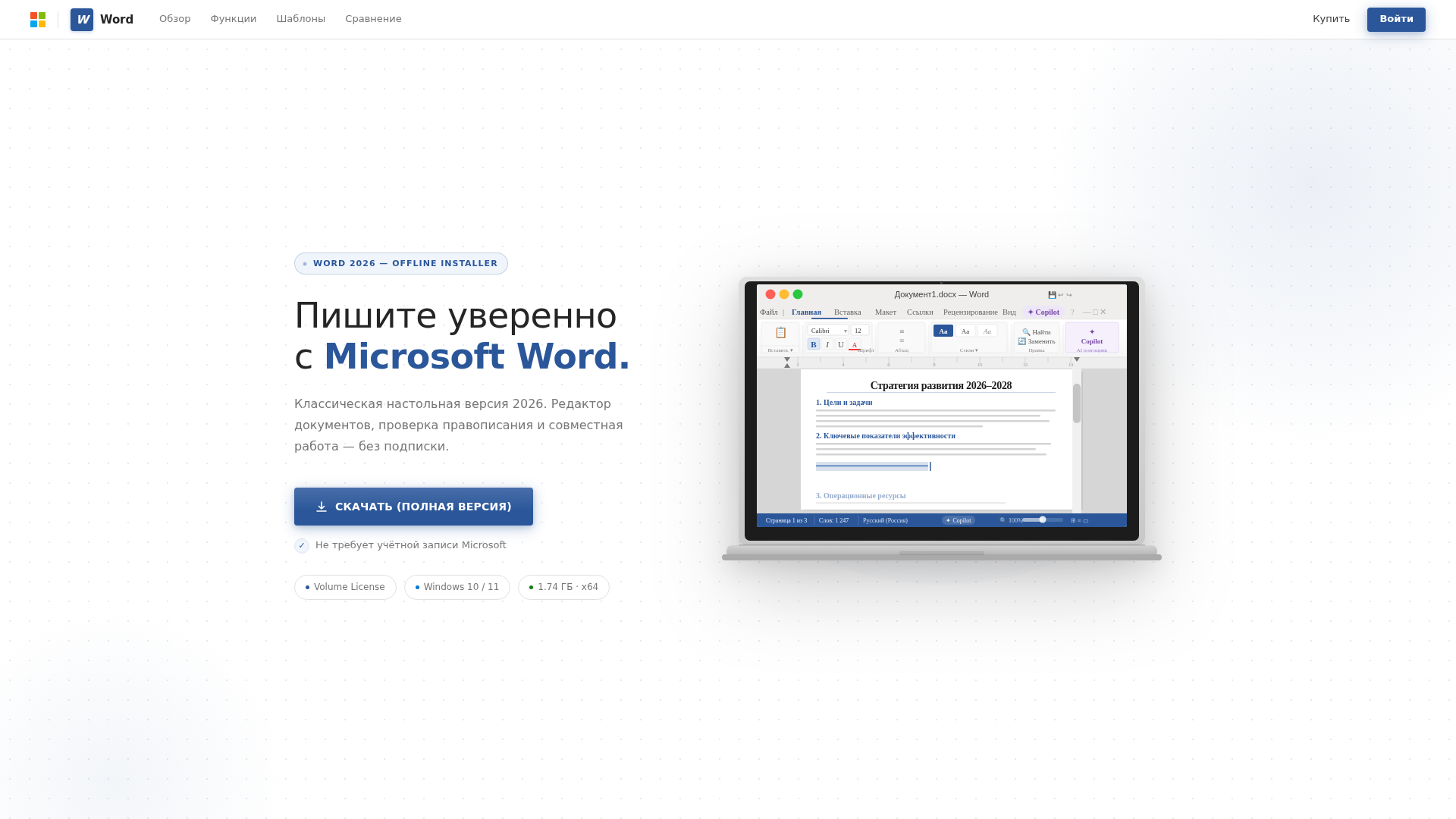Open the Обзор nav link

175,19
